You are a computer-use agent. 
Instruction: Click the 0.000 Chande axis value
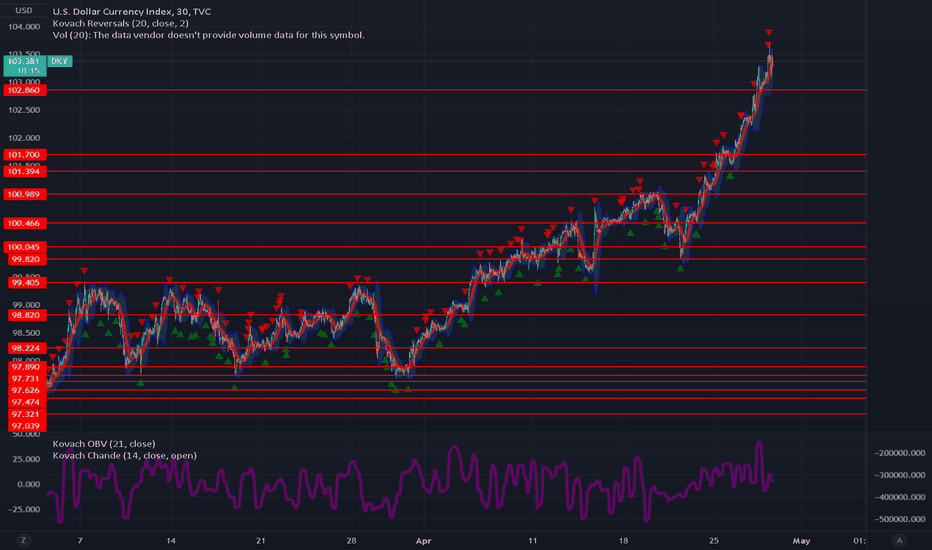pos(29,485)
